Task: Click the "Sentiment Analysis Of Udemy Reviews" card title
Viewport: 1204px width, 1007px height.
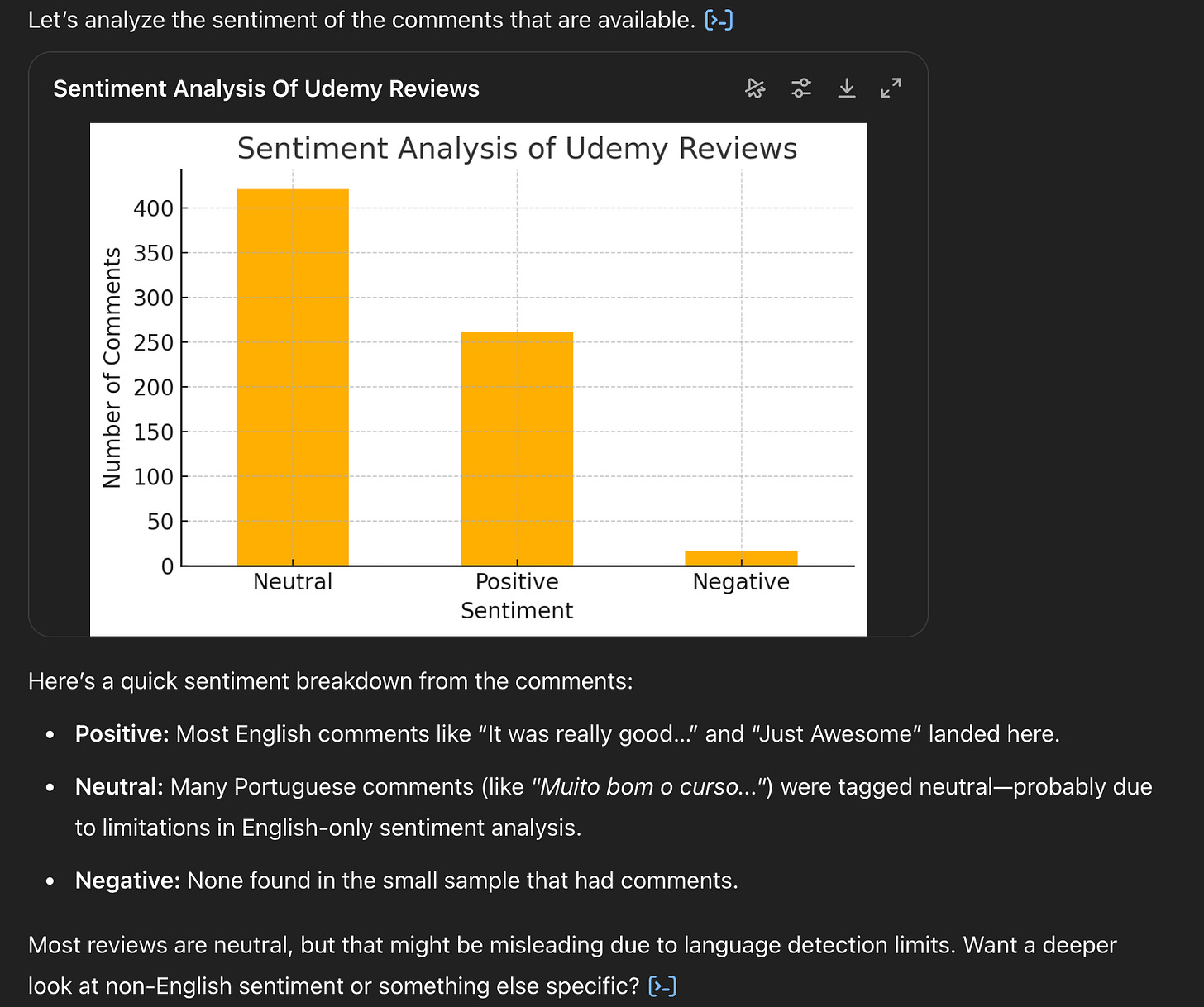Action: pos(266,88)
